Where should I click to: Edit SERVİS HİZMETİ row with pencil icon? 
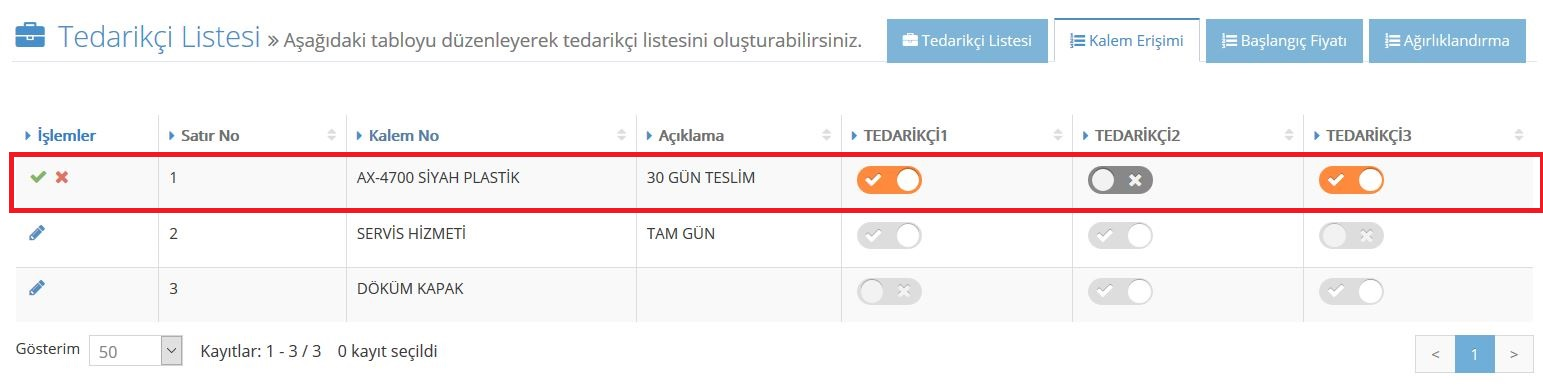pyautogui.click(x=38, y=233)
